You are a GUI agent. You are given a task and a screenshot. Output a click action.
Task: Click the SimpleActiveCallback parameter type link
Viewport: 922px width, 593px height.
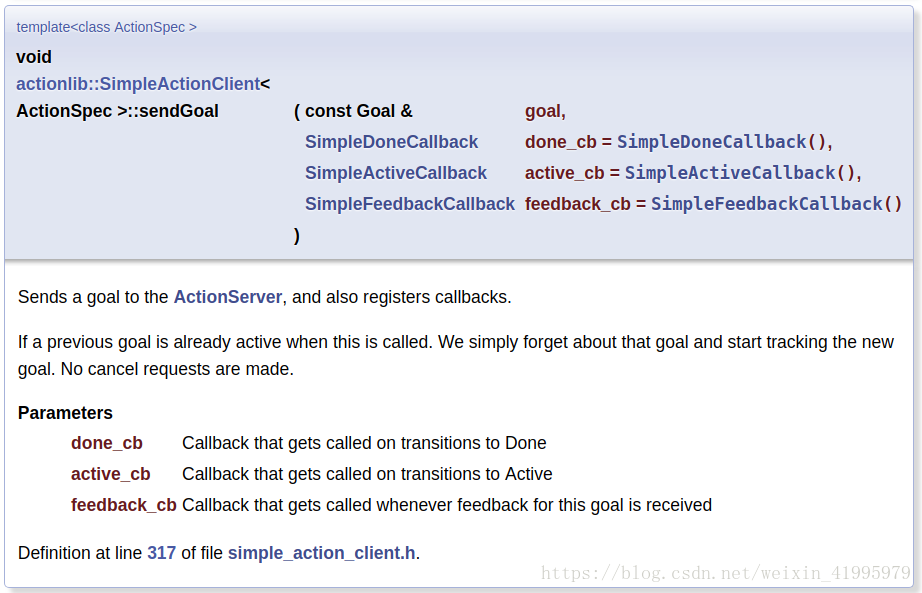(x=396, y=173)
